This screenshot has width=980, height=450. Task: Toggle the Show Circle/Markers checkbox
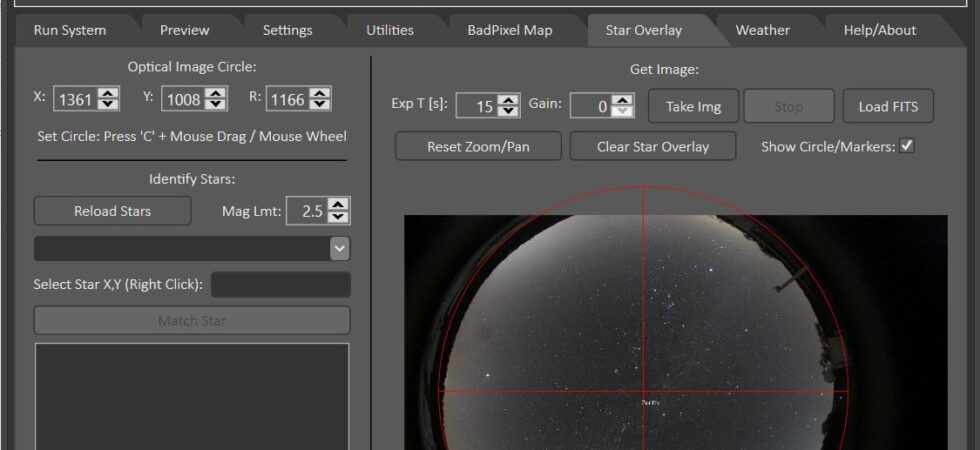(907, 146)
